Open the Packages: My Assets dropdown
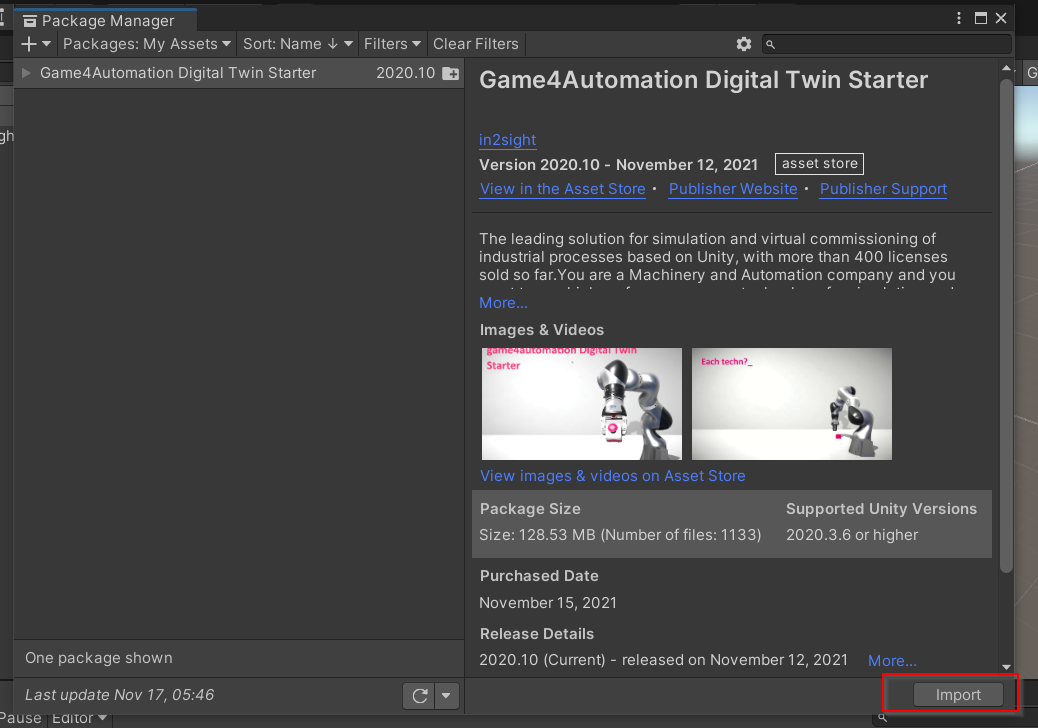Image resolution: width=1038 pixels, height=728 pixels. tap(147, 44)
